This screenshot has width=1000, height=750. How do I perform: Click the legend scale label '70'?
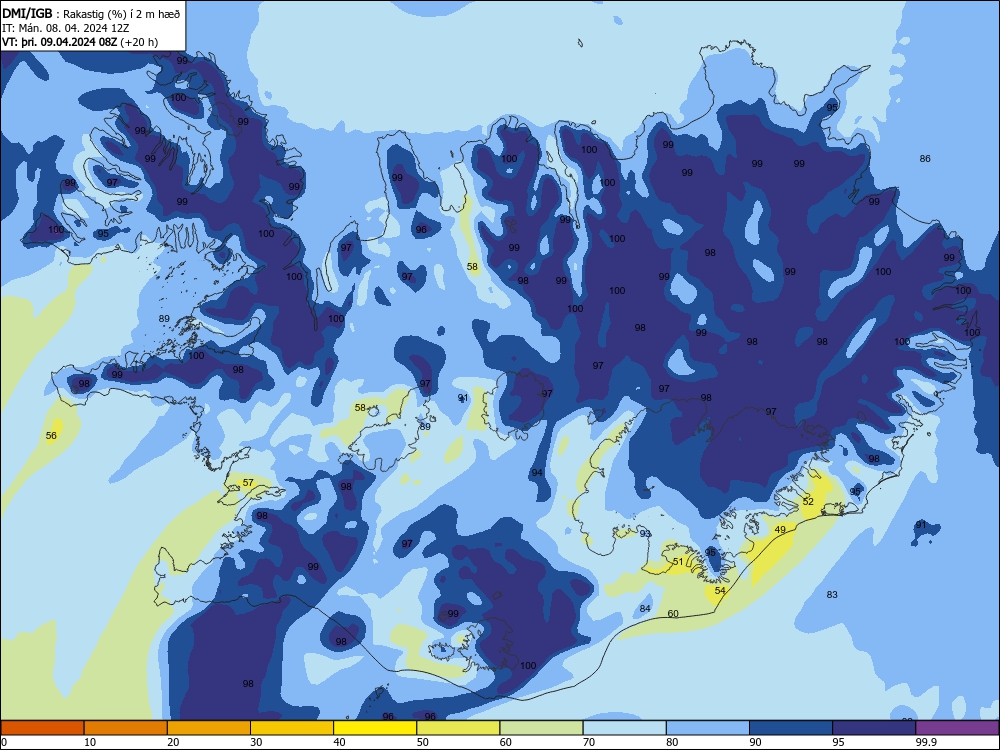point(589,742)
